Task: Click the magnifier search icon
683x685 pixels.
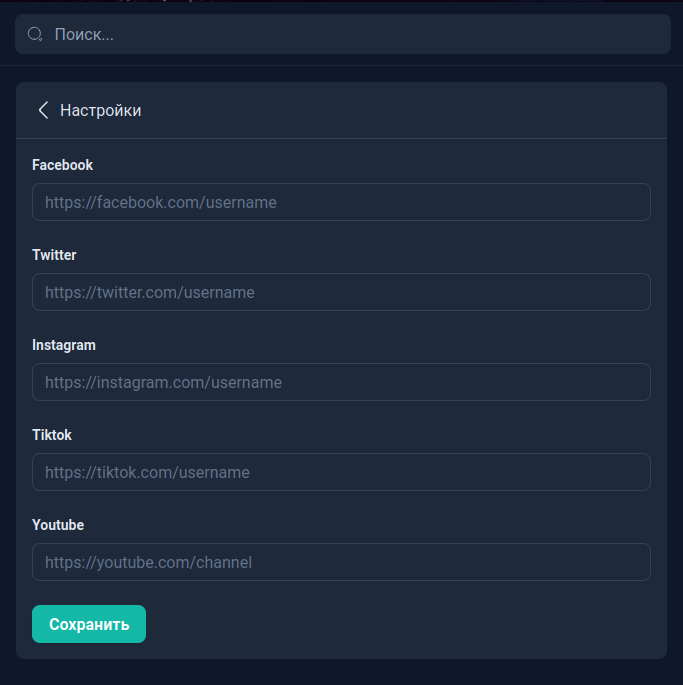Action: [35, 34]
